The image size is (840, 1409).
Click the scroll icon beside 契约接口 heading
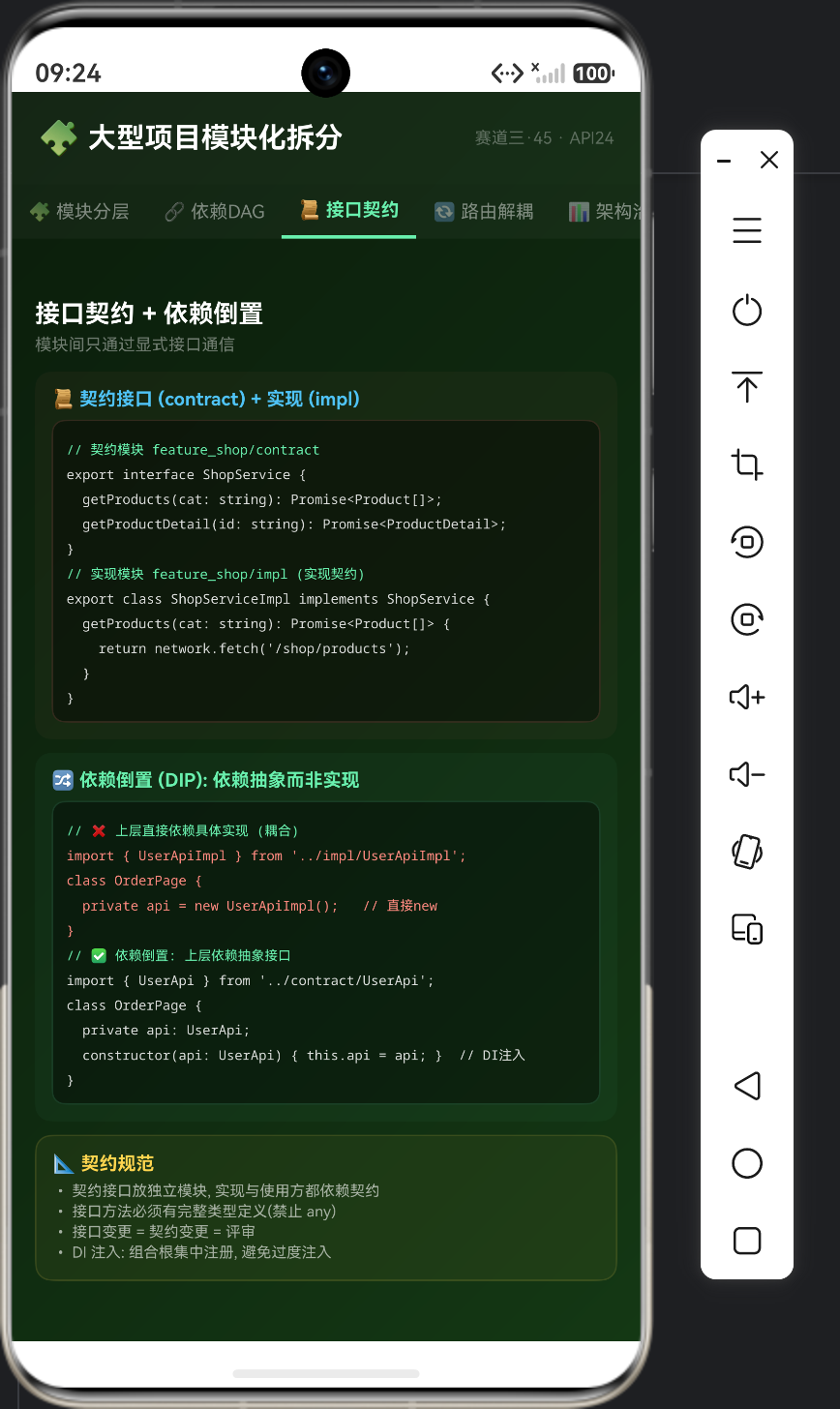point(64,399)
